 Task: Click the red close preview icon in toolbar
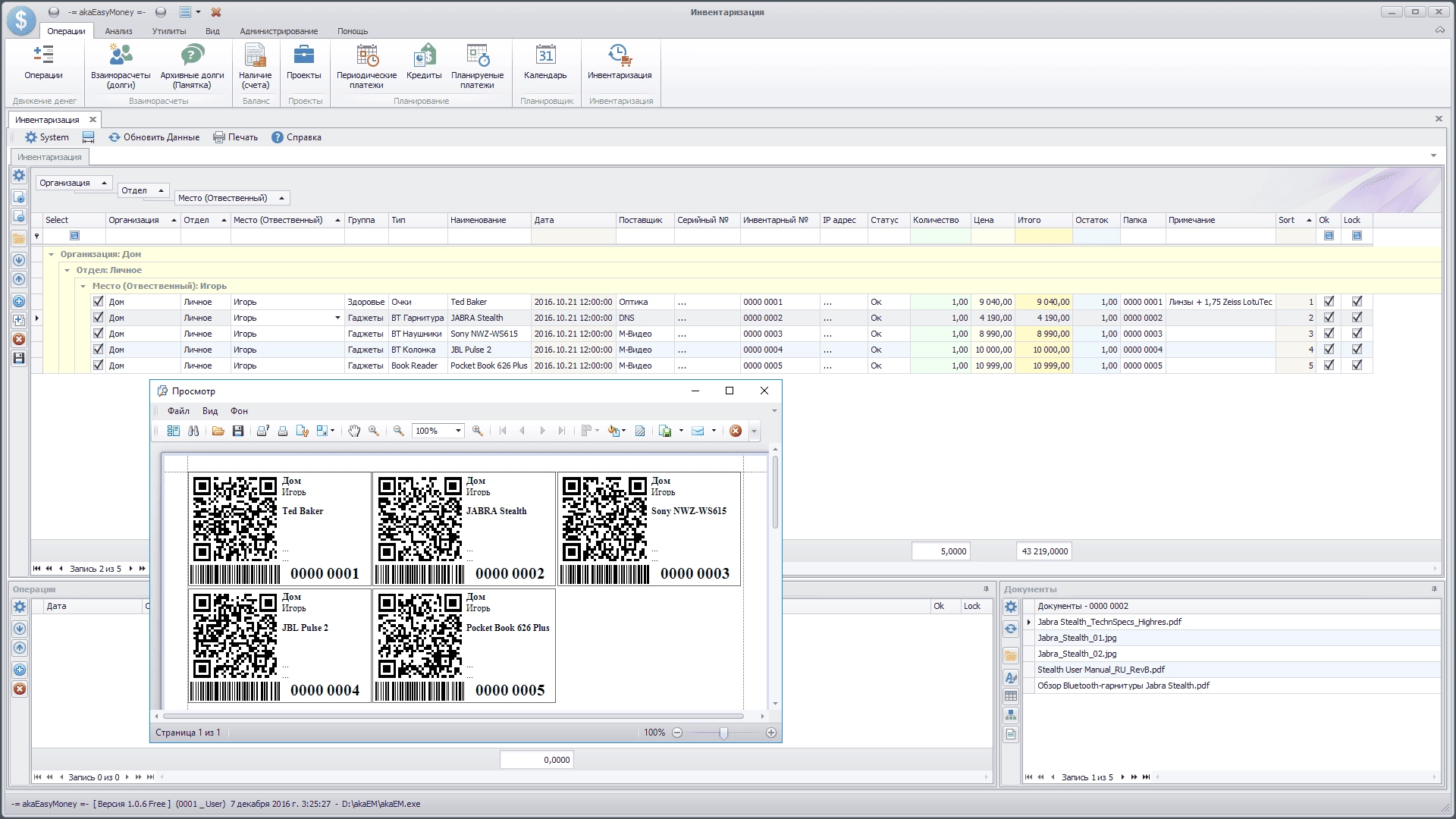pos(736,431)
